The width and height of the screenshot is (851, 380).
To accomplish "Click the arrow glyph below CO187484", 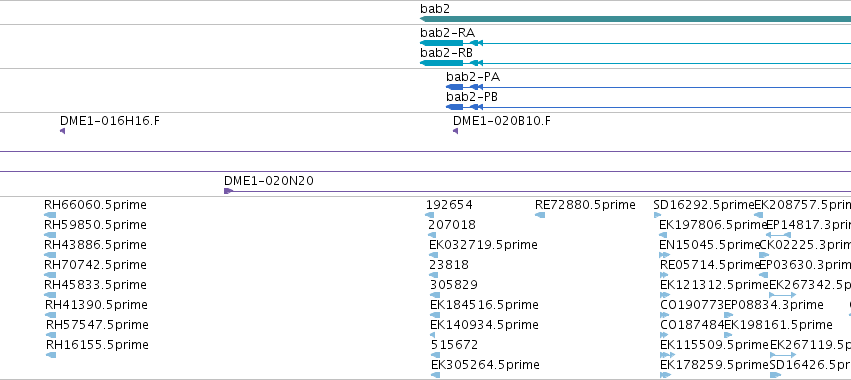I will (x=664, y=335).
